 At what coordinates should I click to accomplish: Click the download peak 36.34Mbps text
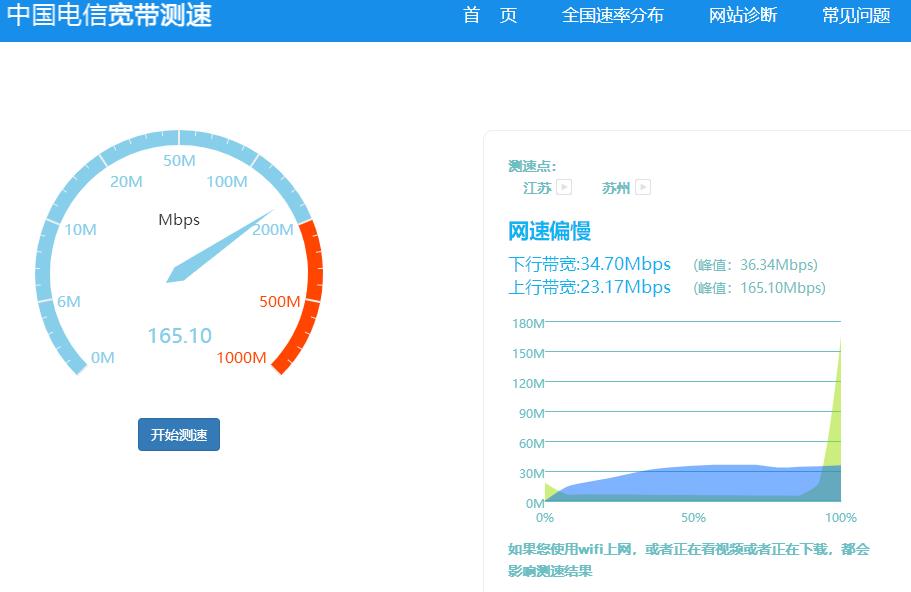click(x=755, y=265)
